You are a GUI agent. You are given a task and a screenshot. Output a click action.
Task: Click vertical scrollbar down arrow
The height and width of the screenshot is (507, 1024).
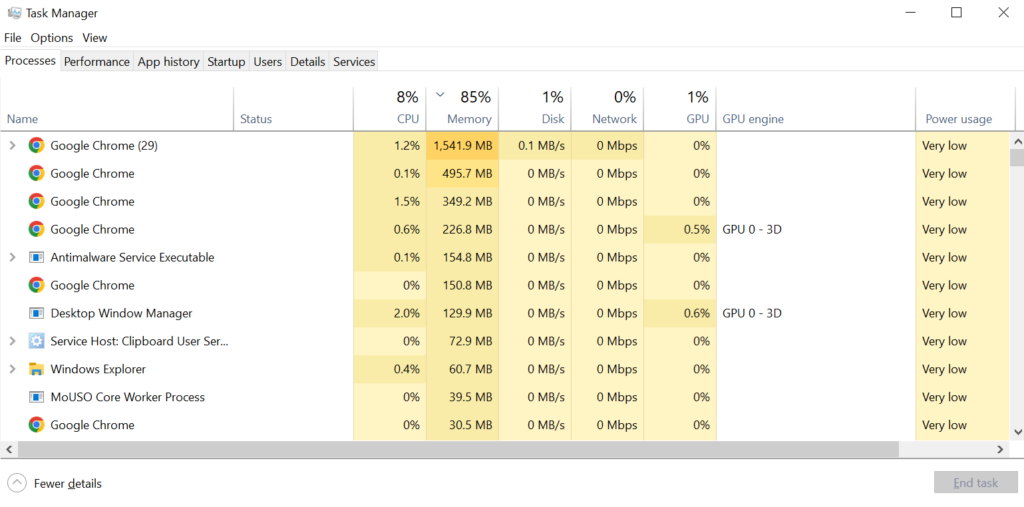[x=1017, y=431]
